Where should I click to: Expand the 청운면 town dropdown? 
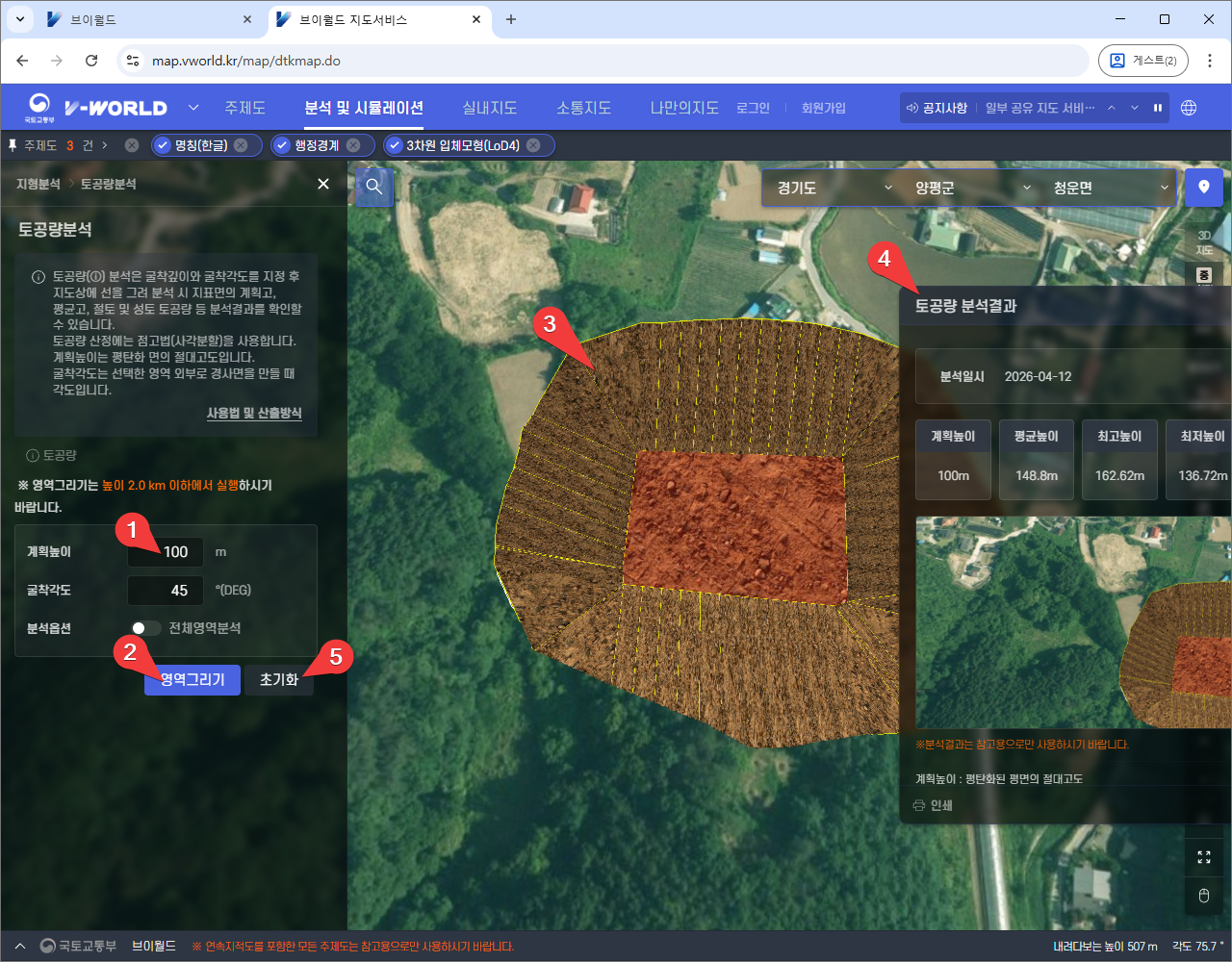[x=1110, y=188]
